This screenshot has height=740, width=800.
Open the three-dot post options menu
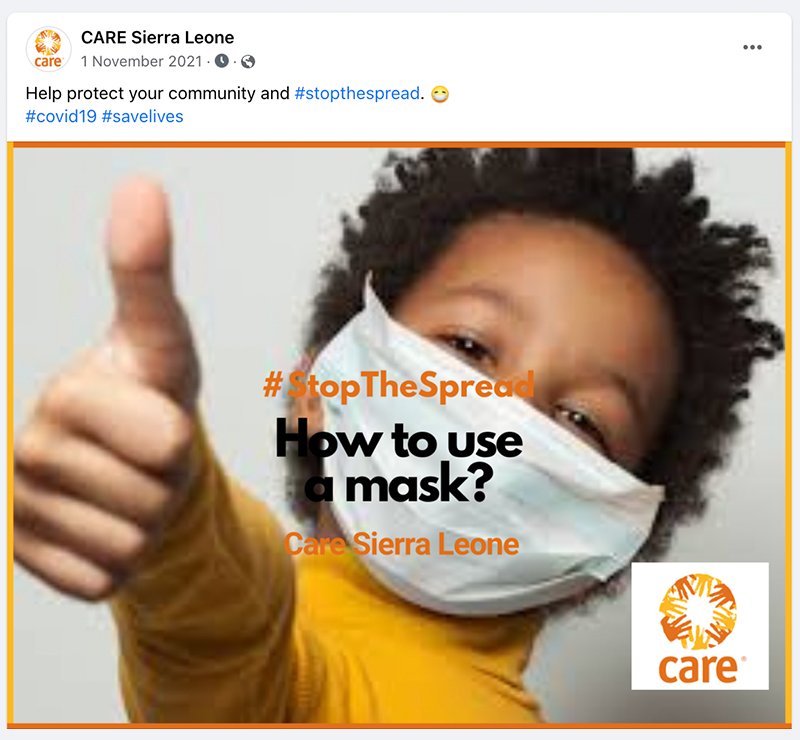point(752,47)
